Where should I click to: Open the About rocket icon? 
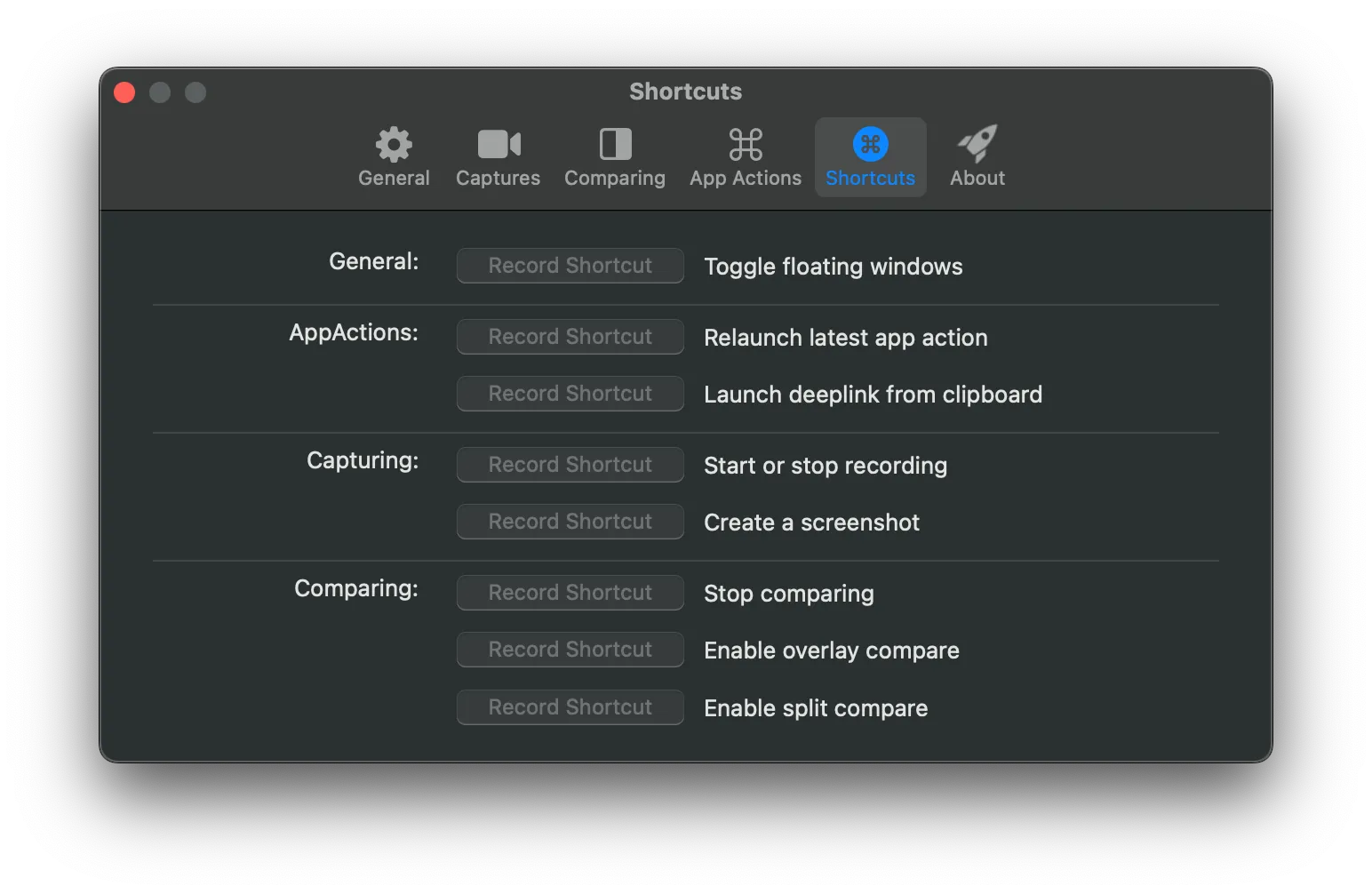pyautogui.click(x=977, y=143)
